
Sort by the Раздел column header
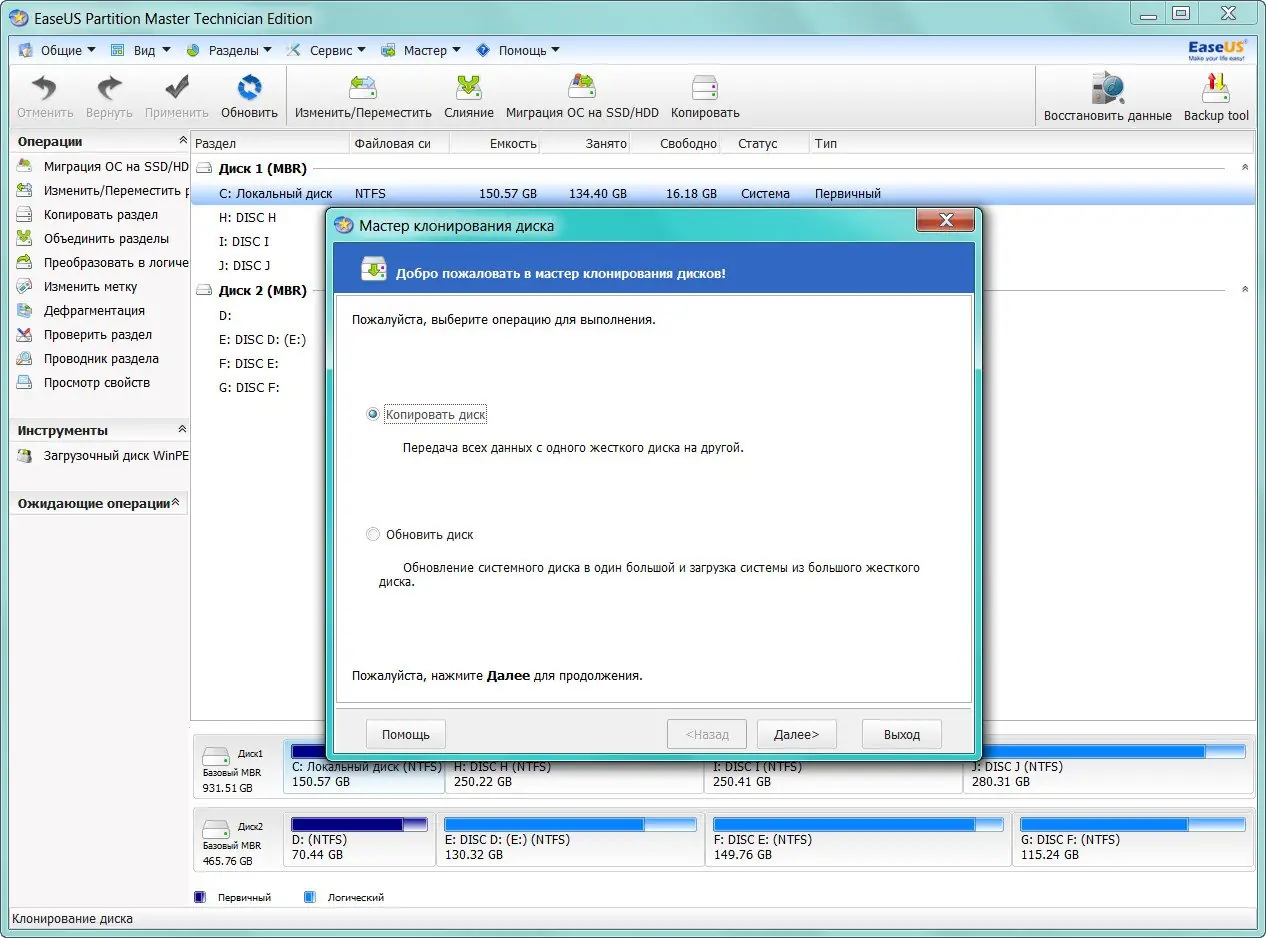click(270, 143)
